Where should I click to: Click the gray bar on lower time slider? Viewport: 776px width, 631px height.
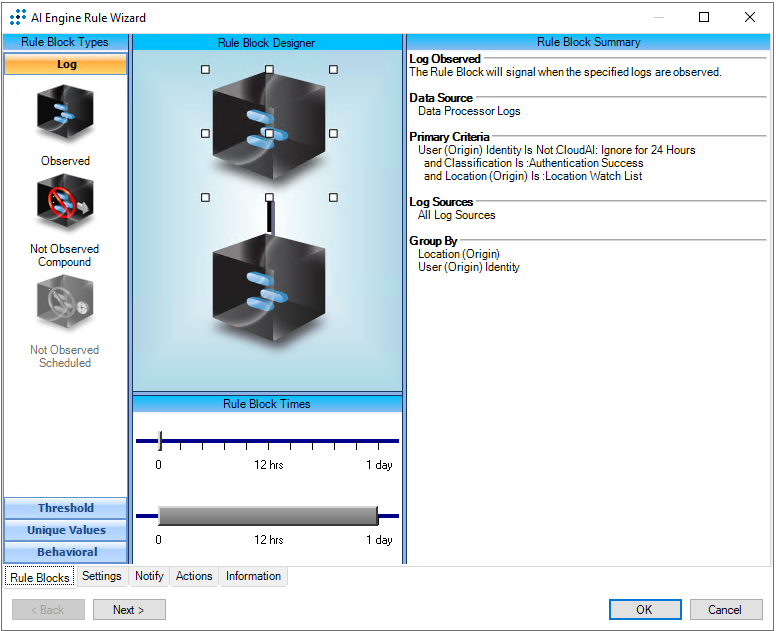tap(267, 516)
